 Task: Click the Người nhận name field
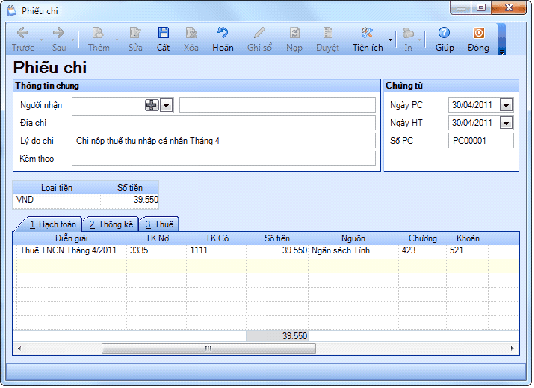(277, 105)
